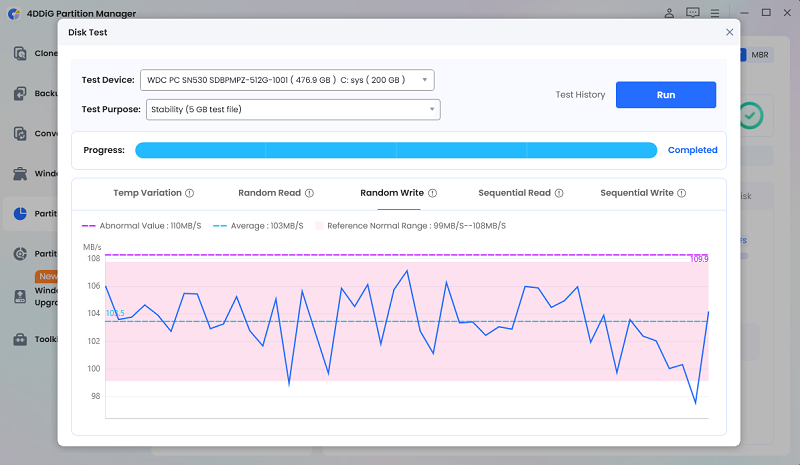Select the Windows Upgrade sidebar icon
800x465 pixels.
[20, 297]
